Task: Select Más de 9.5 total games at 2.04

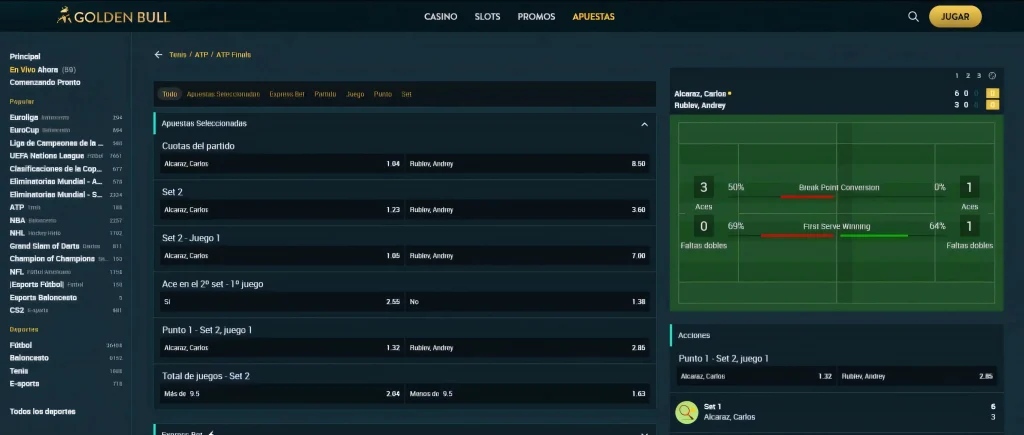Action: tap(281, 394)
